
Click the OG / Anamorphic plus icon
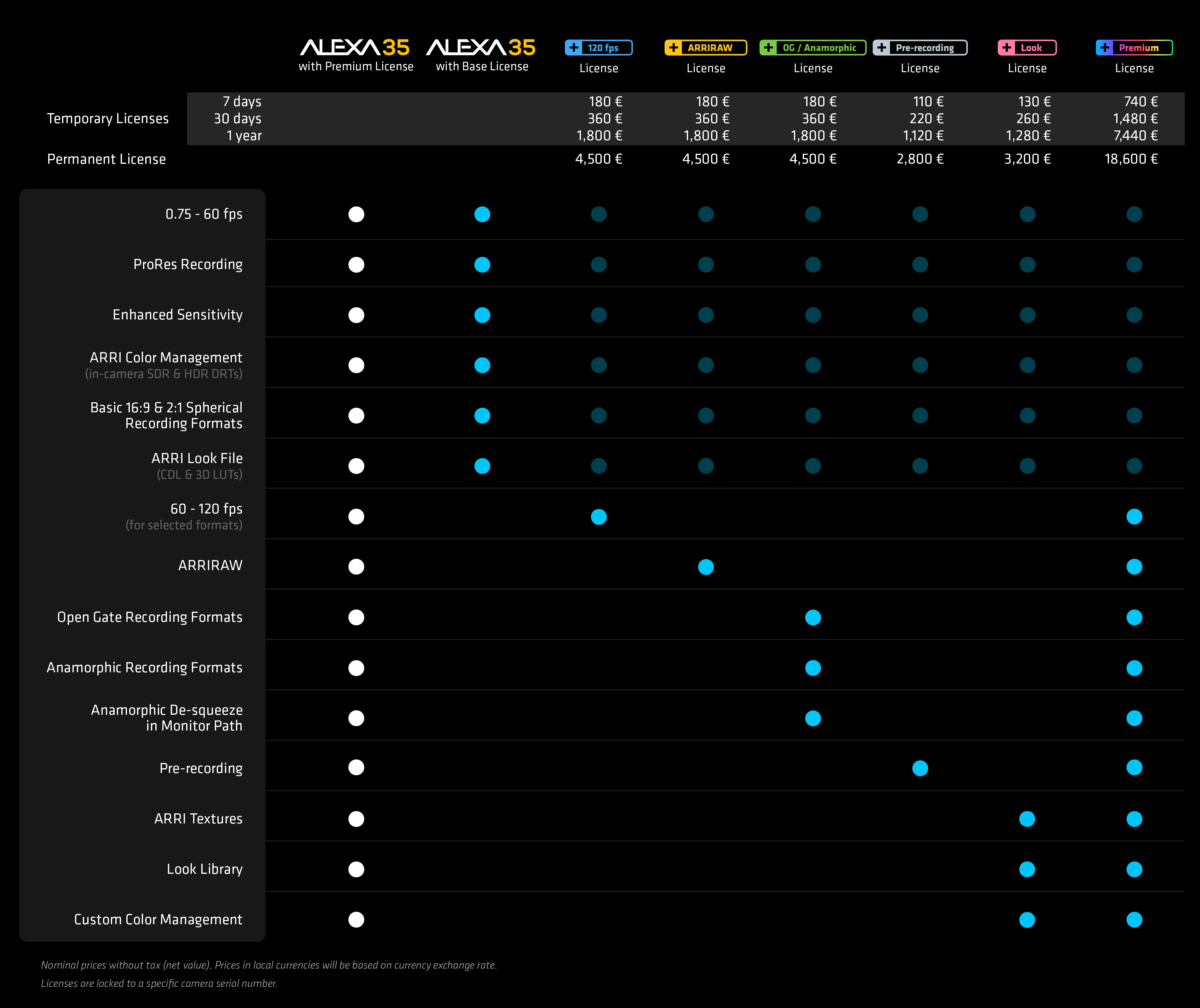(x=769, y=48)
